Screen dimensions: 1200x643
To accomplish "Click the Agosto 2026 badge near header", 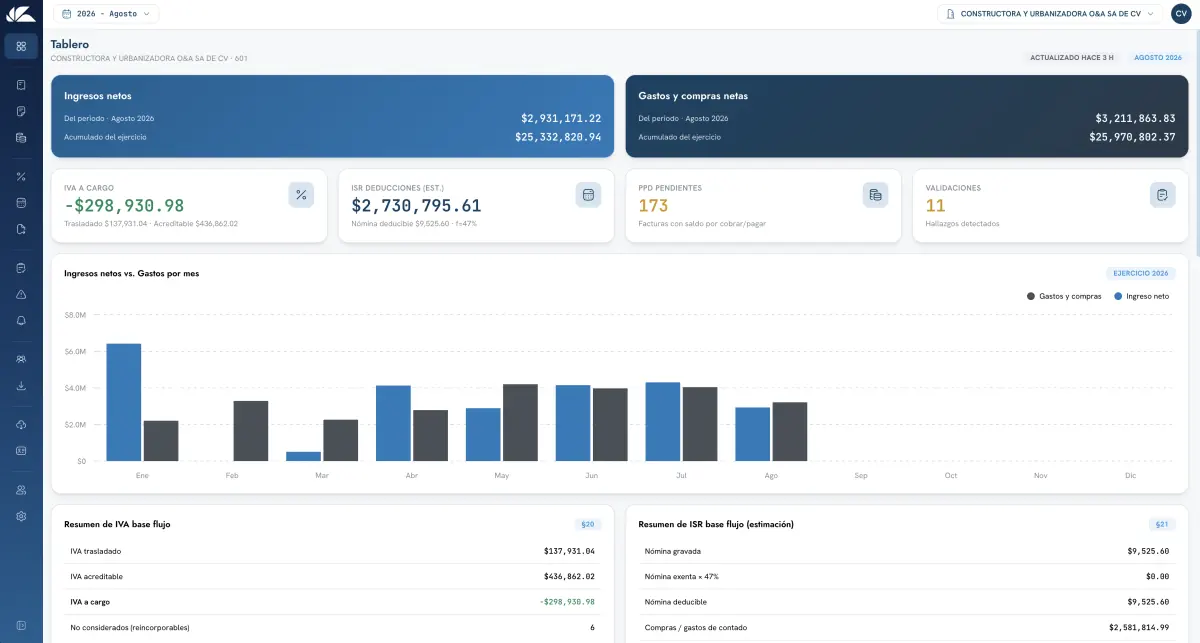I will [x=1158, y=58].
